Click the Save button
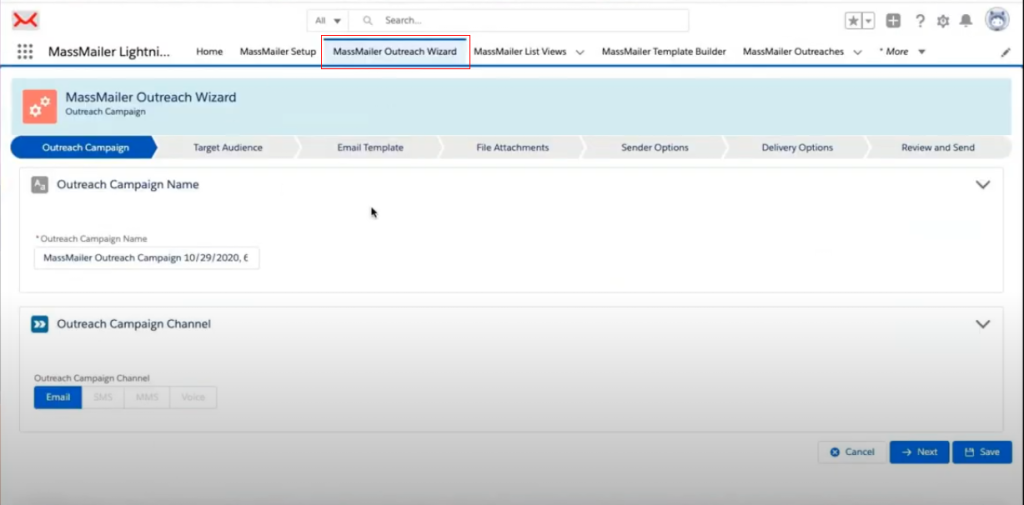Viewport: 1024px width, 505px height. pos(982,452)
